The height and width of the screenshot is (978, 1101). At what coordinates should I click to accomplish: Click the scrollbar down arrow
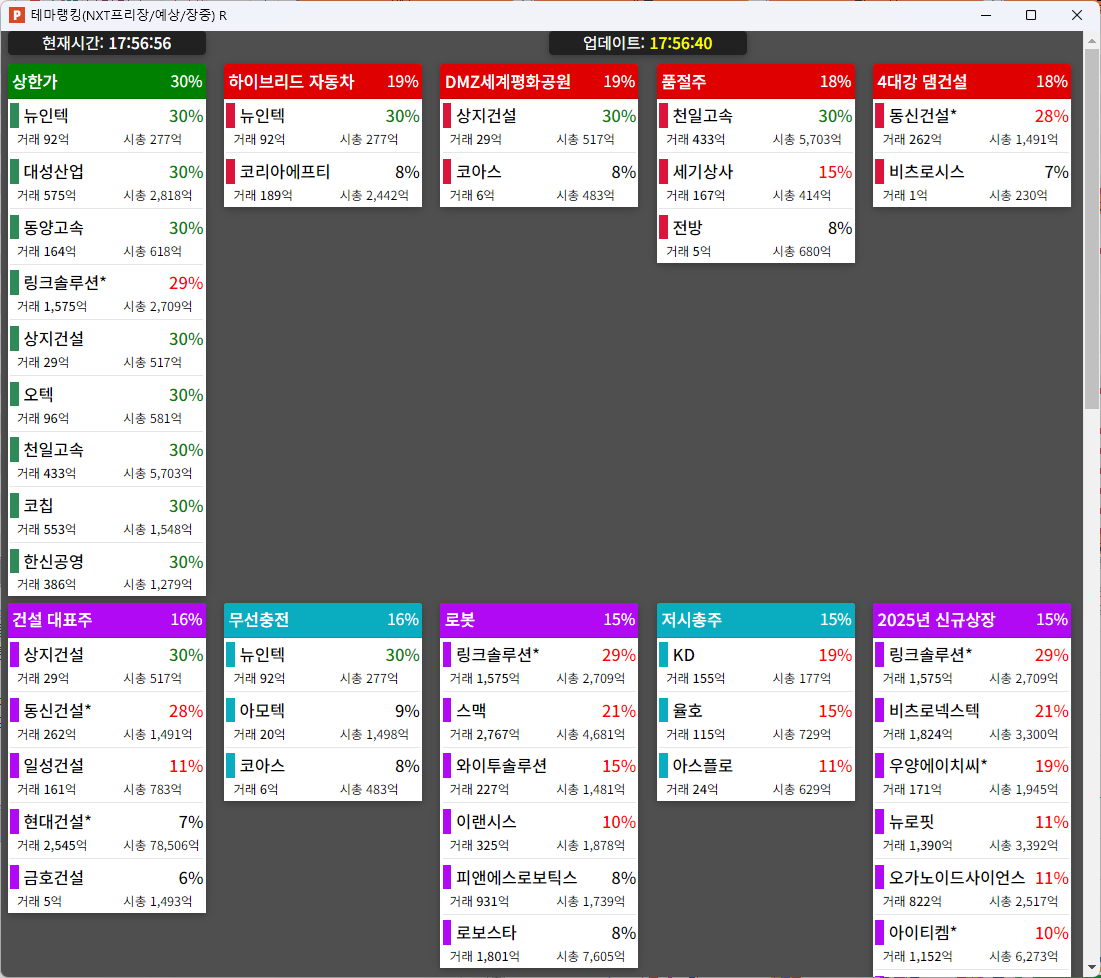coord(1092,968)
